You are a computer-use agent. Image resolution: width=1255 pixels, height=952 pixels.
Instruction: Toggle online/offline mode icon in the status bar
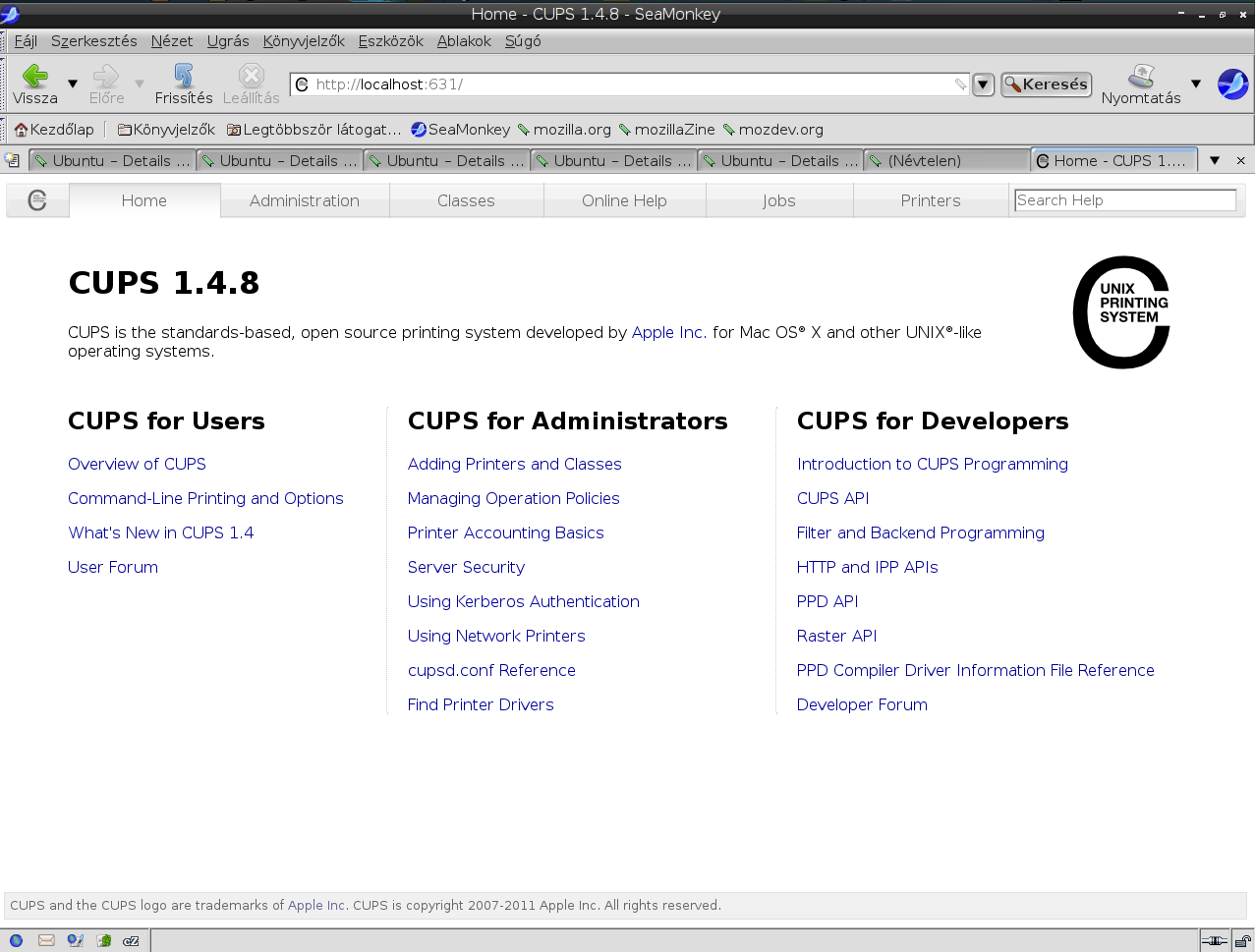click(1215, 940)
